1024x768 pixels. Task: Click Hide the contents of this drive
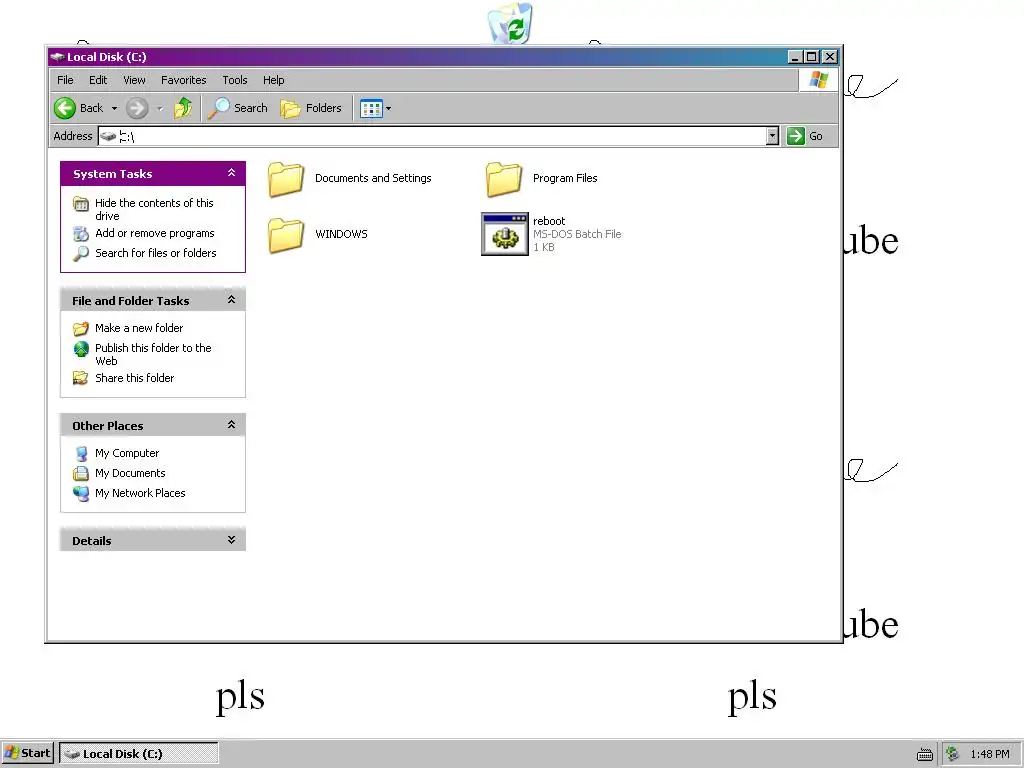click(154, 210)
